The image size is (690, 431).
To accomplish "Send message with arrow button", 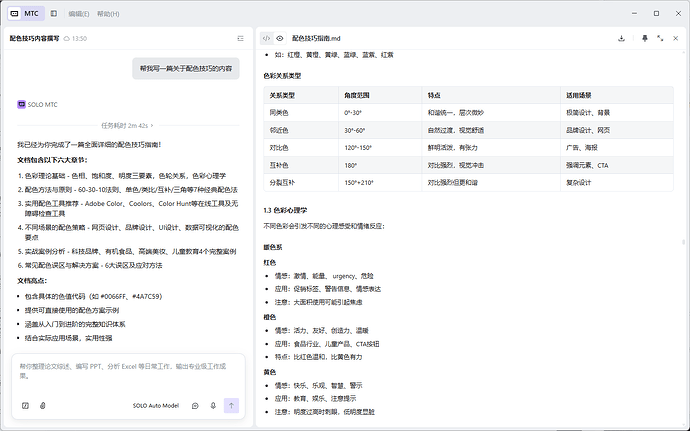I will pos(231,405).
